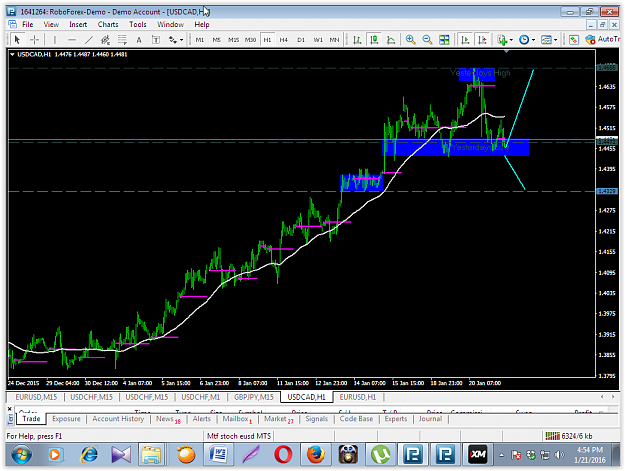Click the New Order toolbar icon

point(574,39)
